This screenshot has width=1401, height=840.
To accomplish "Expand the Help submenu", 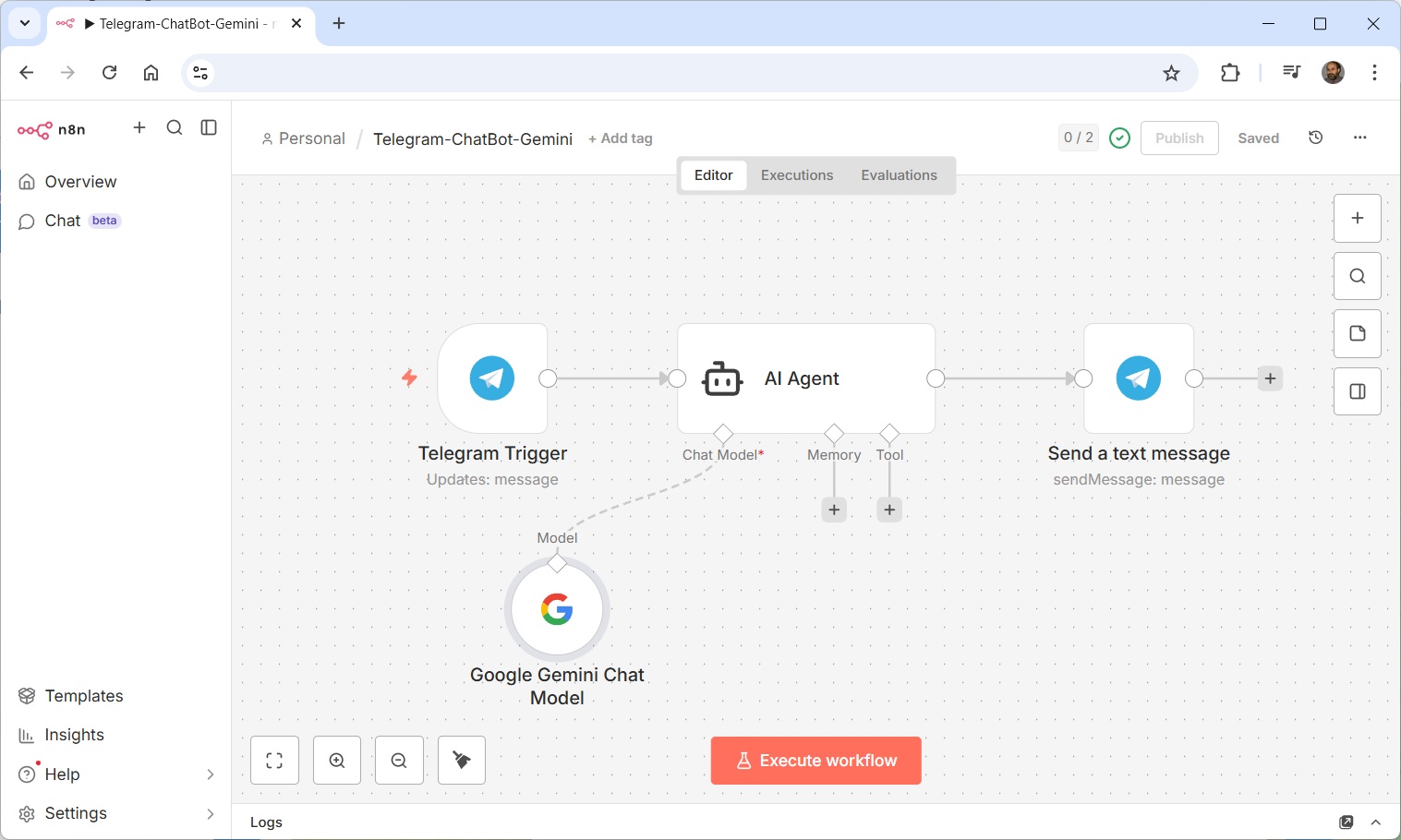I will point(210,774).
